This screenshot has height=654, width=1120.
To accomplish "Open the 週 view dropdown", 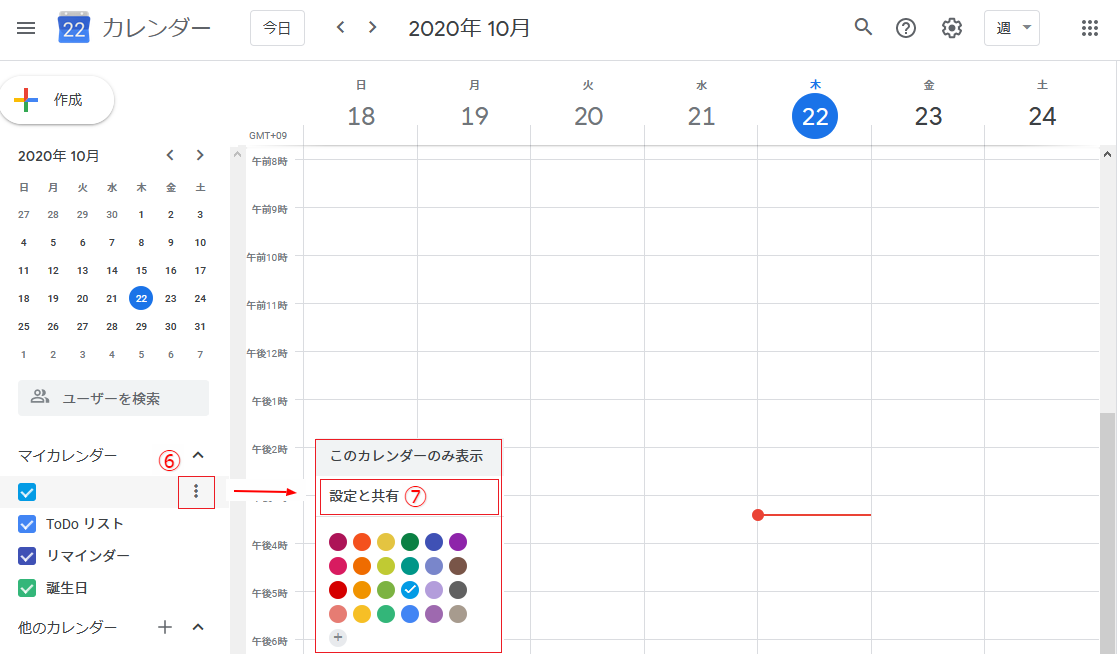I will coord(1011,28).
